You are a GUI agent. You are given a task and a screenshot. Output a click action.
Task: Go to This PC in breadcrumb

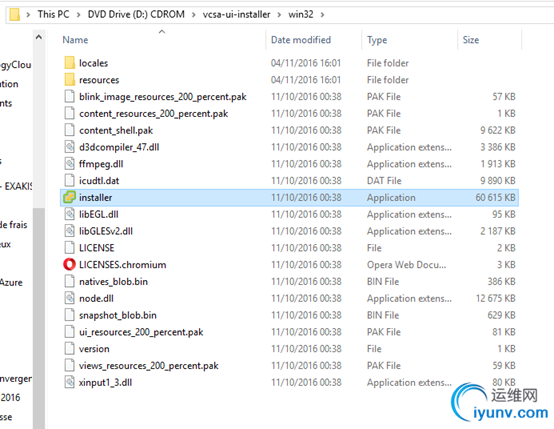(53, 14)
